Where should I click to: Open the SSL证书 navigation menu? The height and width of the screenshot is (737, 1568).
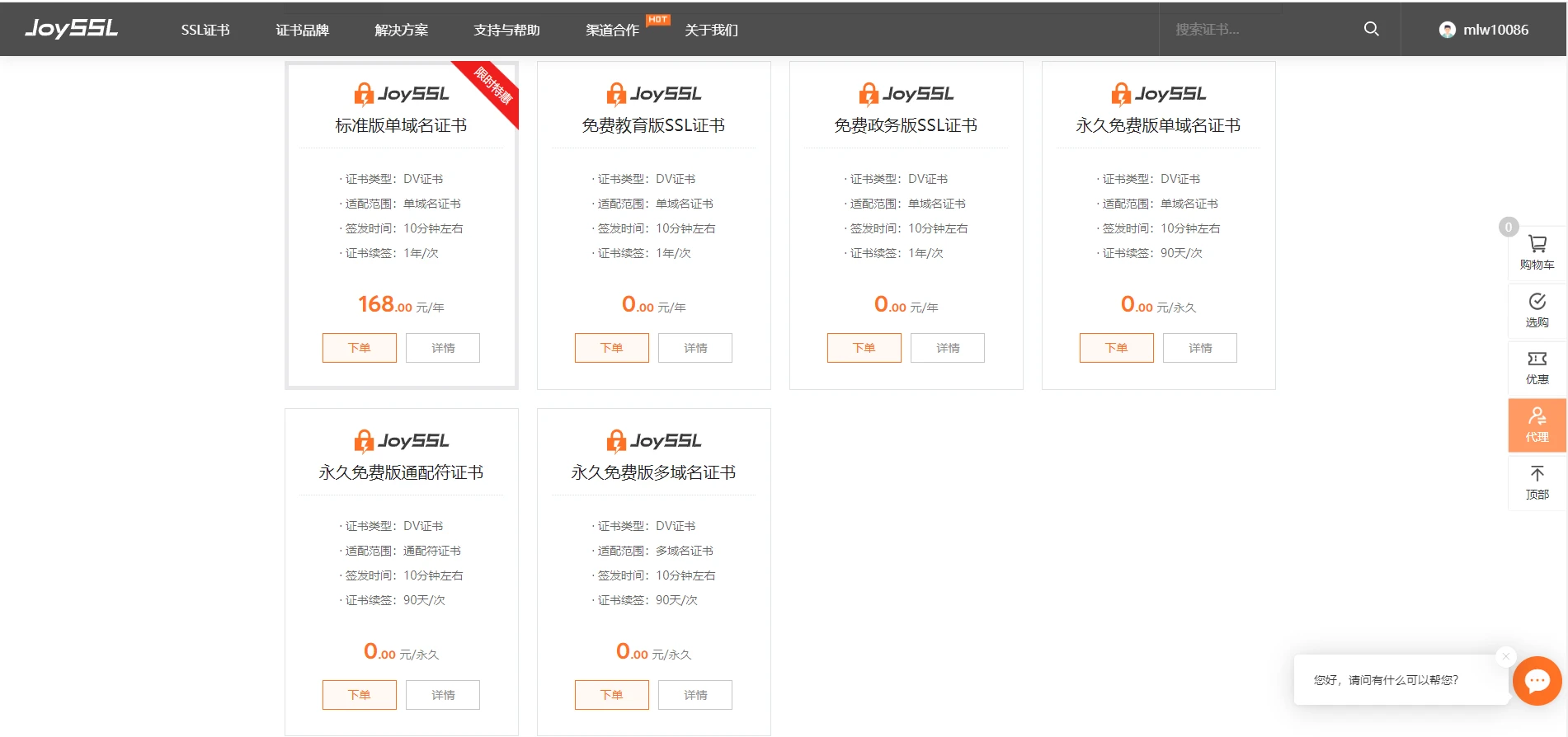pyautogui.click(x=205, y=30)
